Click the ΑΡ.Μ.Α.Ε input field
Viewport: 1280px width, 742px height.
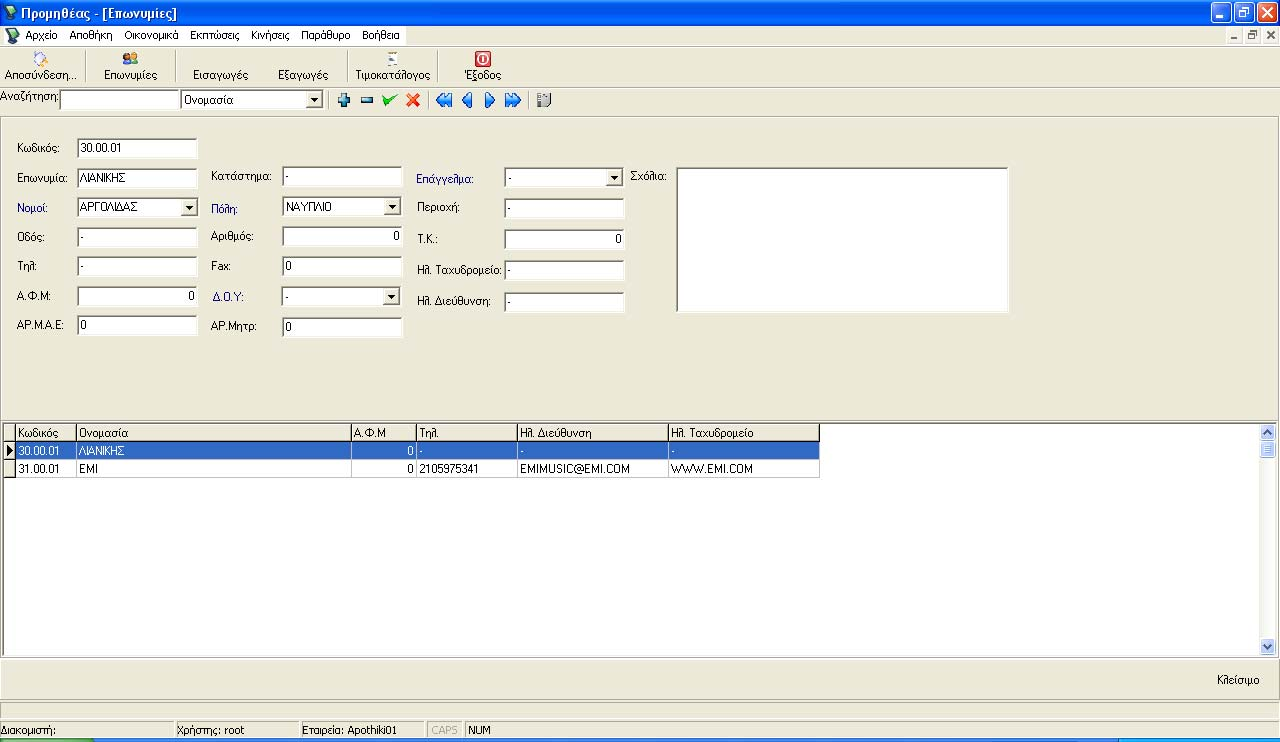[x=137, y=326]
